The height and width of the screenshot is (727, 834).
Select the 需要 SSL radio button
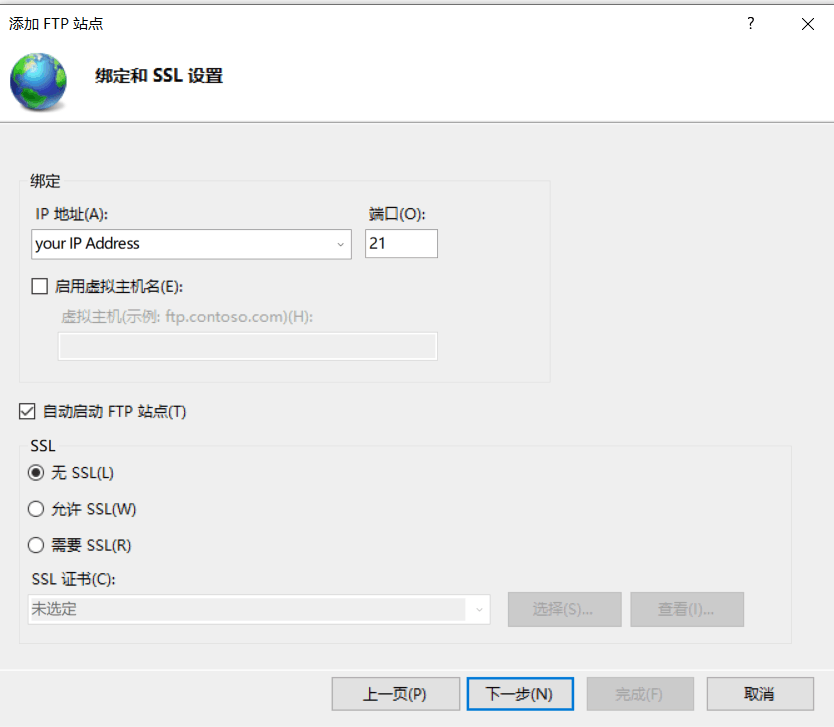click(35, 545)
